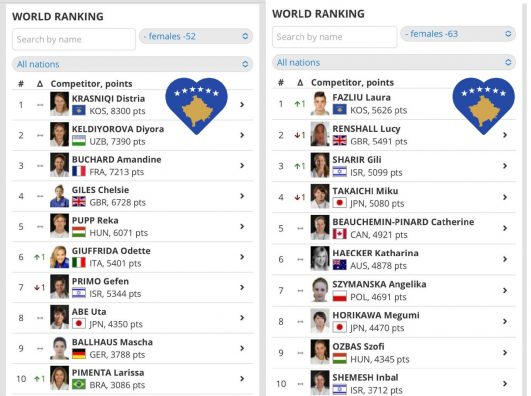Click GIUFFRIDA Odette's profile photo
Screen dimensions: 531x396
(59, 257)
